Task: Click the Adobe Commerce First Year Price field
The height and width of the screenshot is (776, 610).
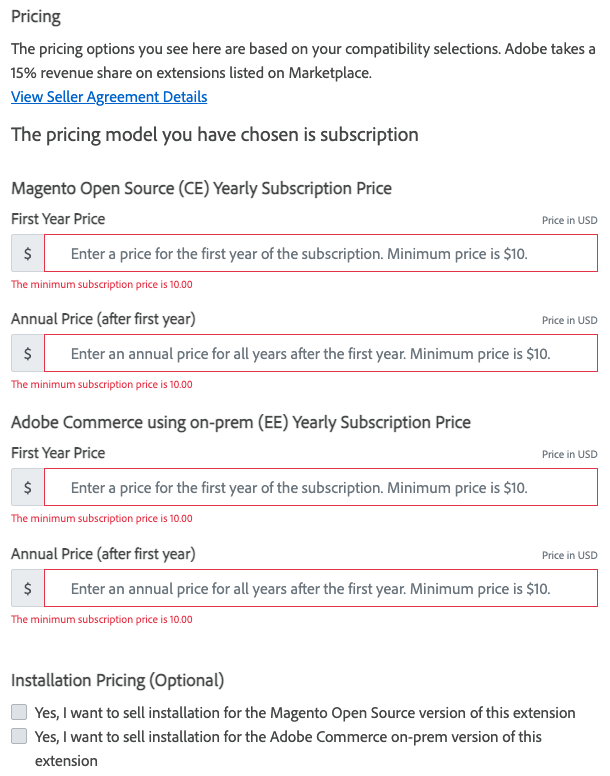Action: (x=320, y=488)
